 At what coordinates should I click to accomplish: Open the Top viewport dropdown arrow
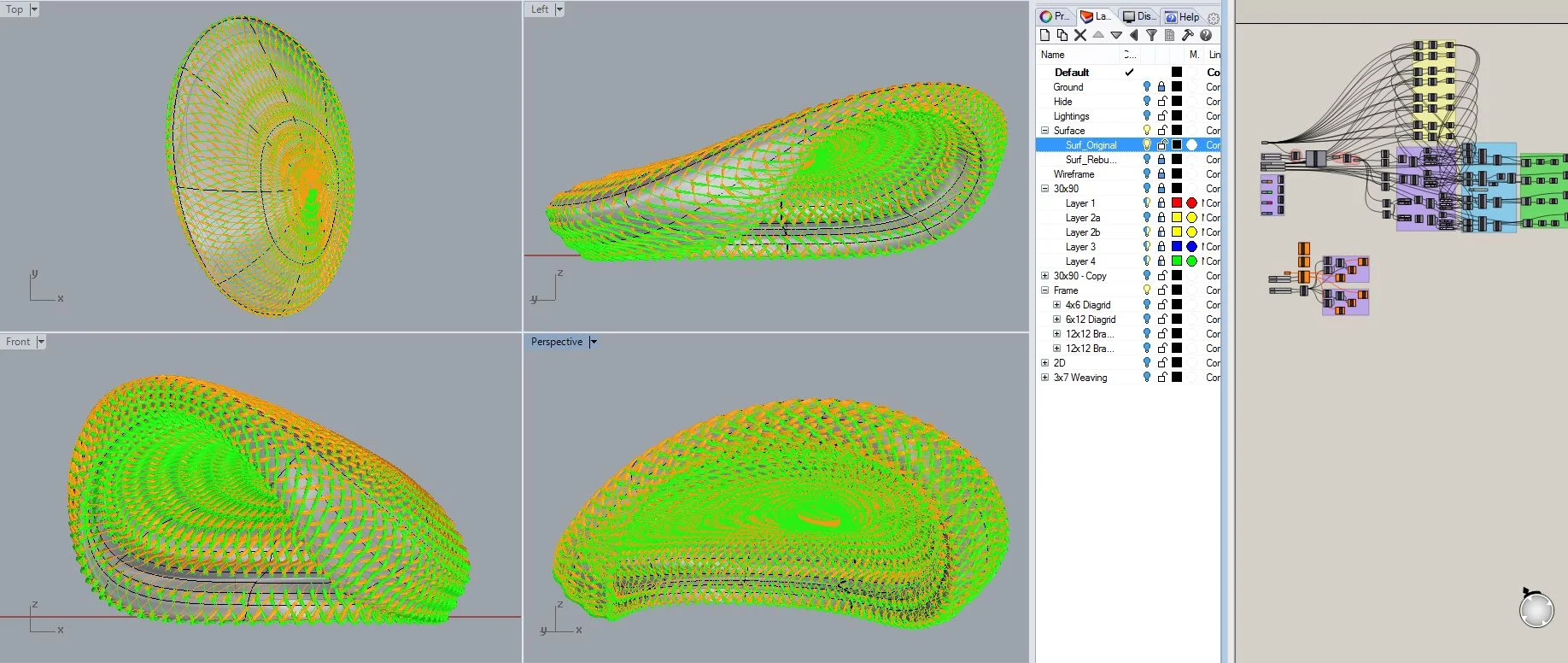pyautogui.click(x=34, y=9)
